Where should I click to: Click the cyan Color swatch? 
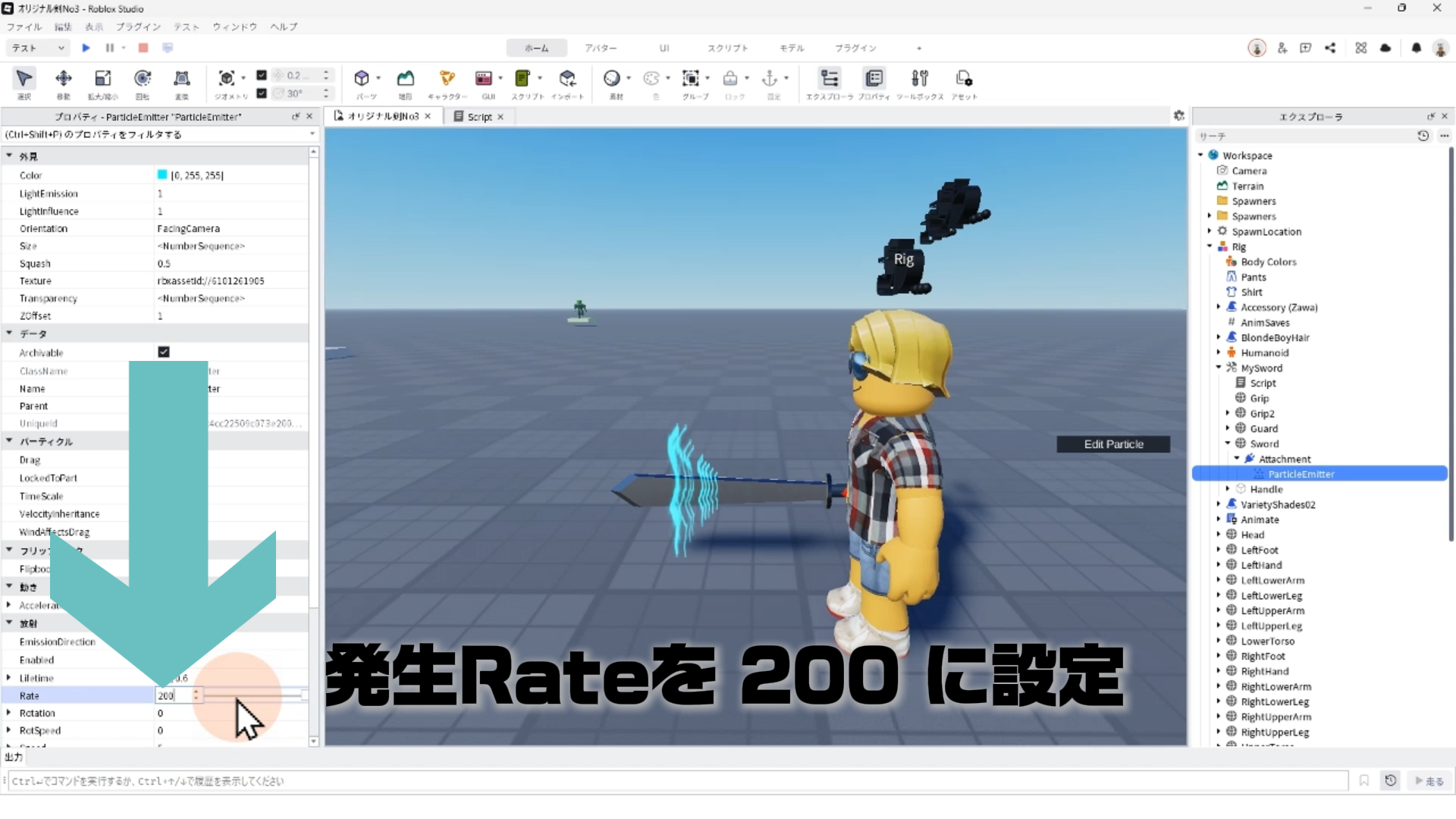pos(162,175)
